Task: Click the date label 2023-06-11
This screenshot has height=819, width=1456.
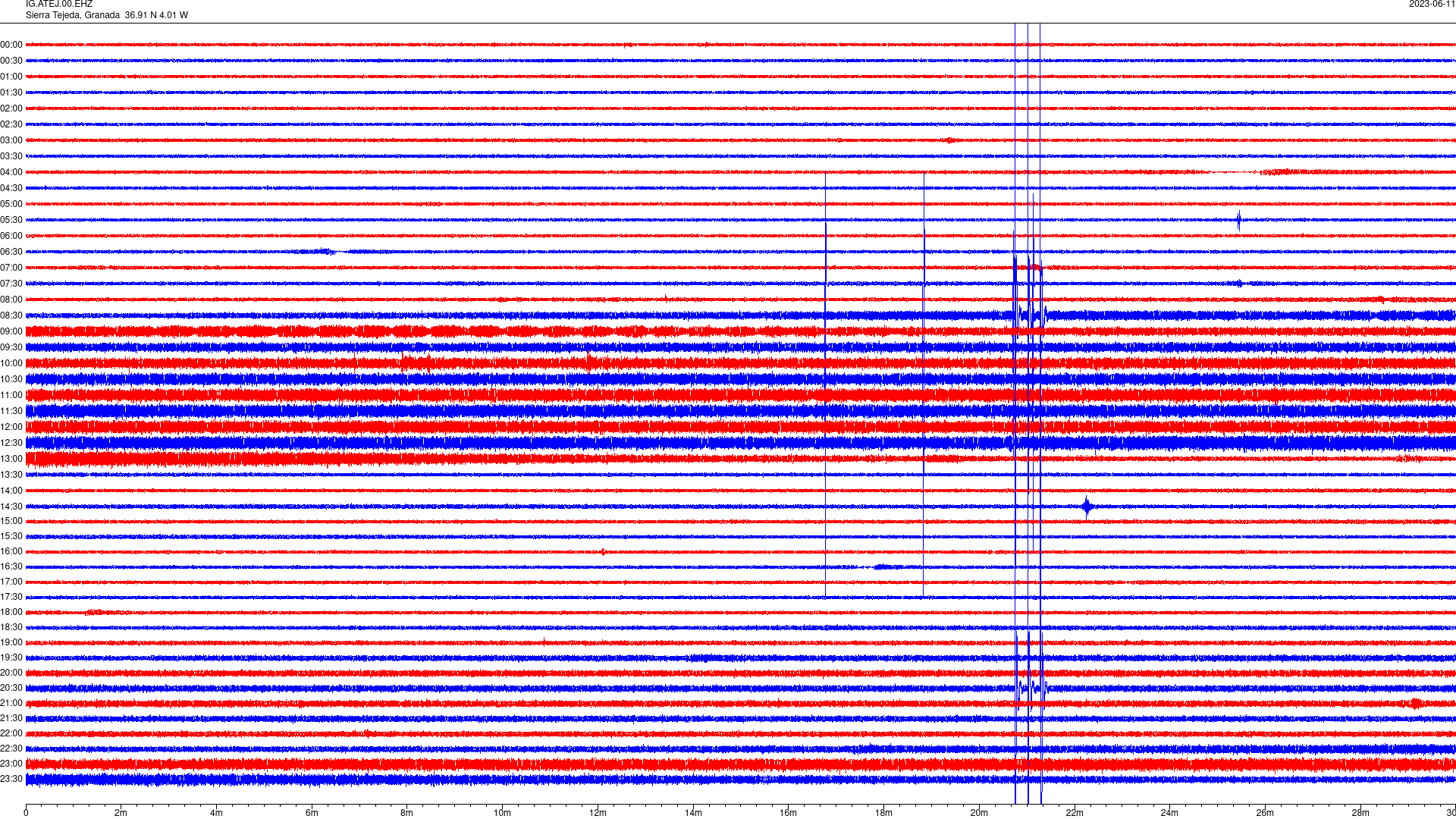Action: click(x=1432, y=4)
